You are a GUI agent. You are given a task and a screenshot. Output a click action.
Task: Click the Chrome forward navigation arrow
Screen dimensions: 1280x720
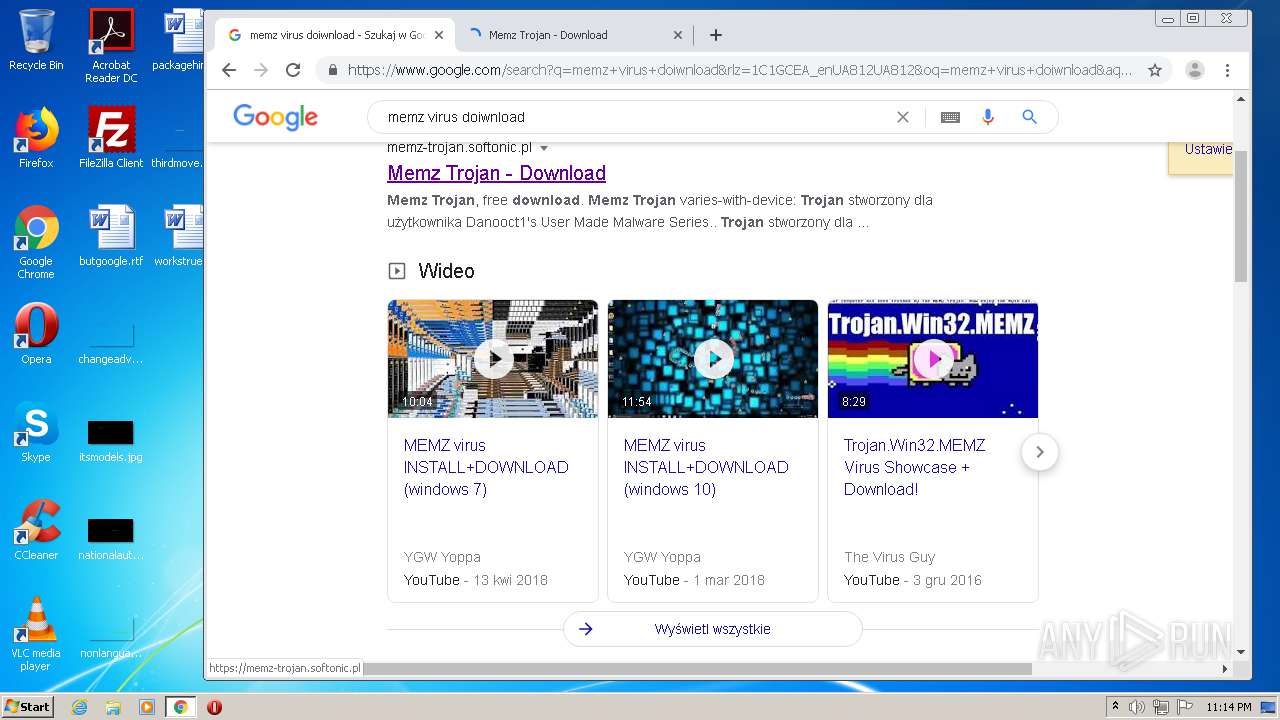coord(261,70)
